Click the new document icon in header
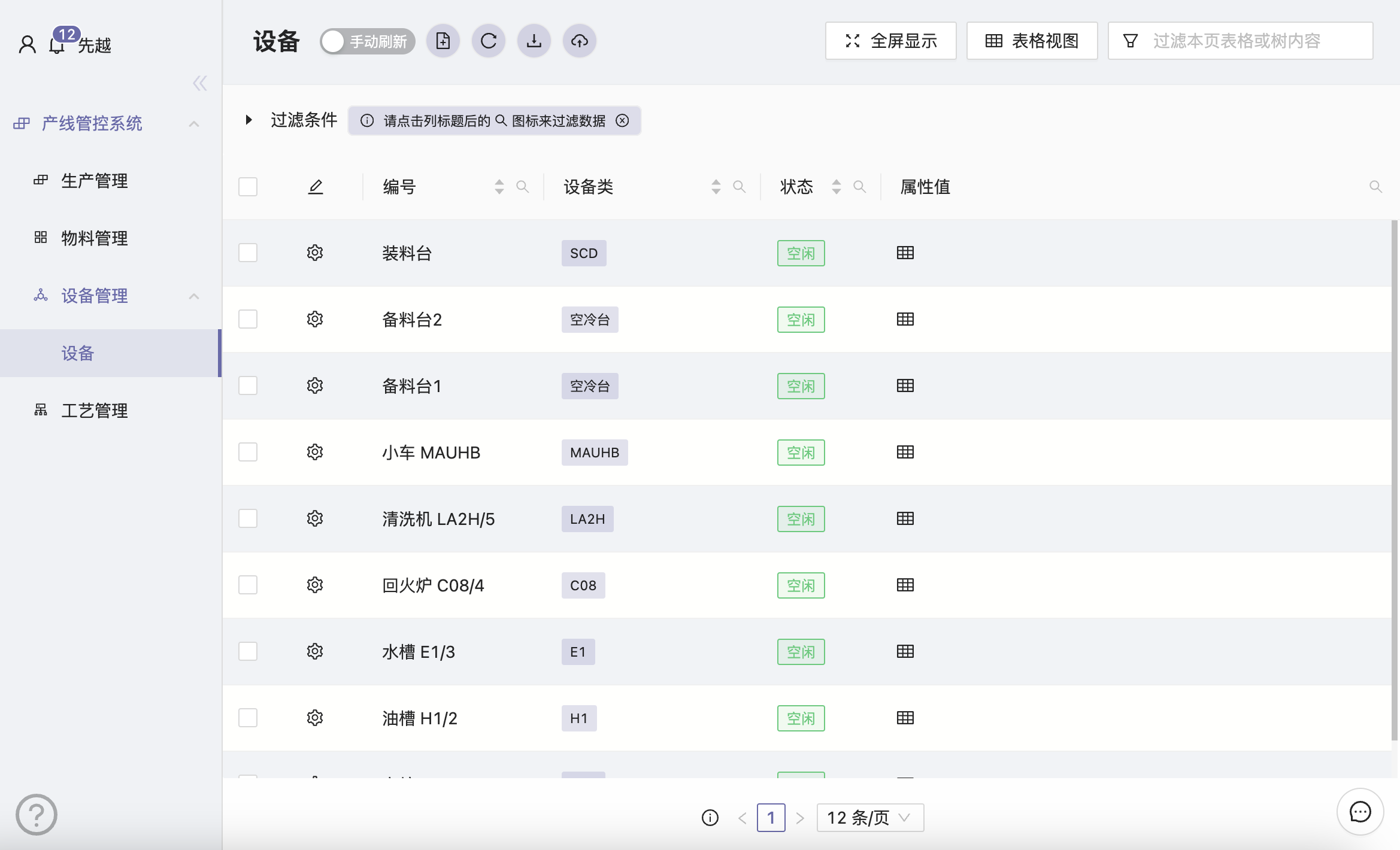The height and width of the screenshot is (850, 1400). 443,41
